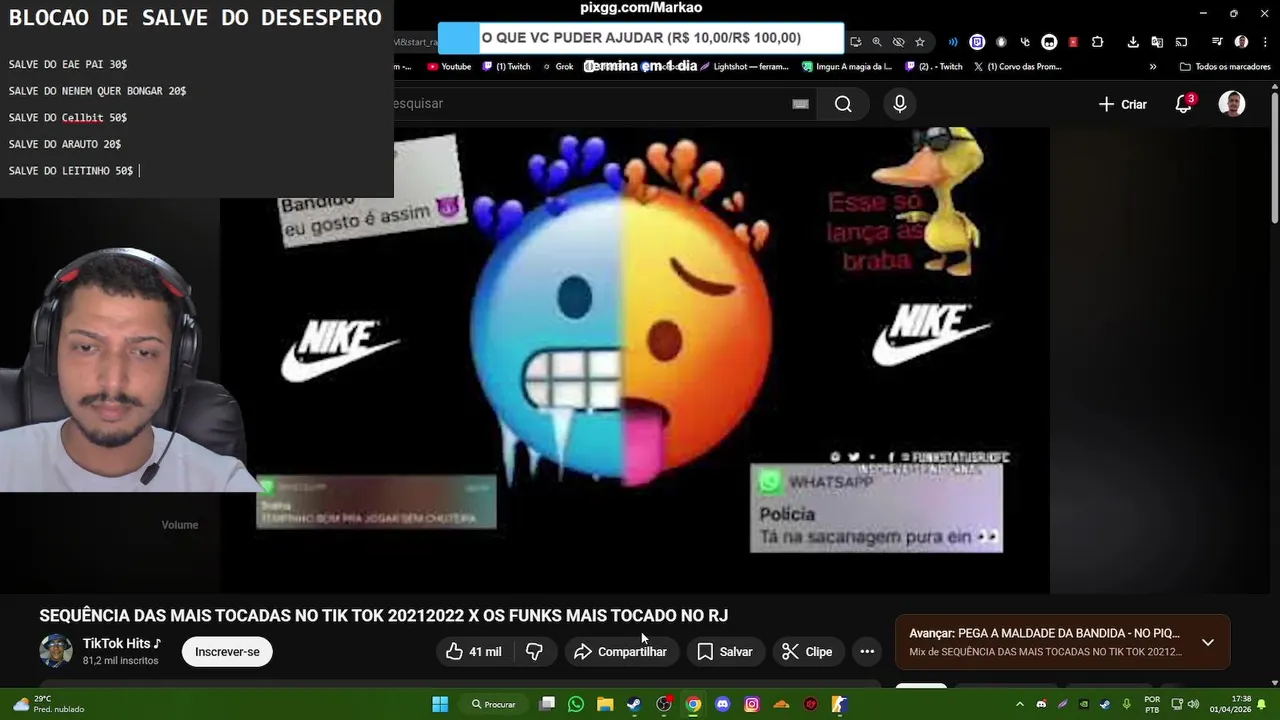Switch to Chrome in the taskbar

coord(693,704)
